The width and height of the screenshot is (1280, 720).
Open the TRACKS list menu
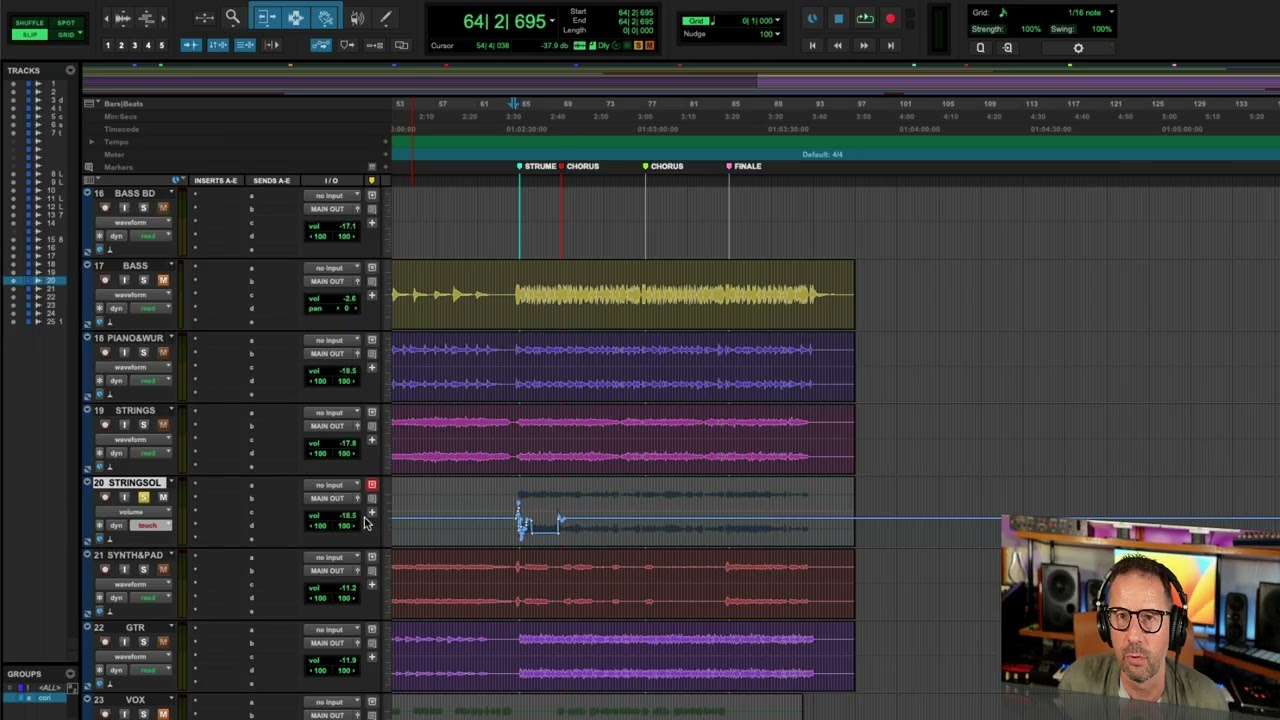70,70
